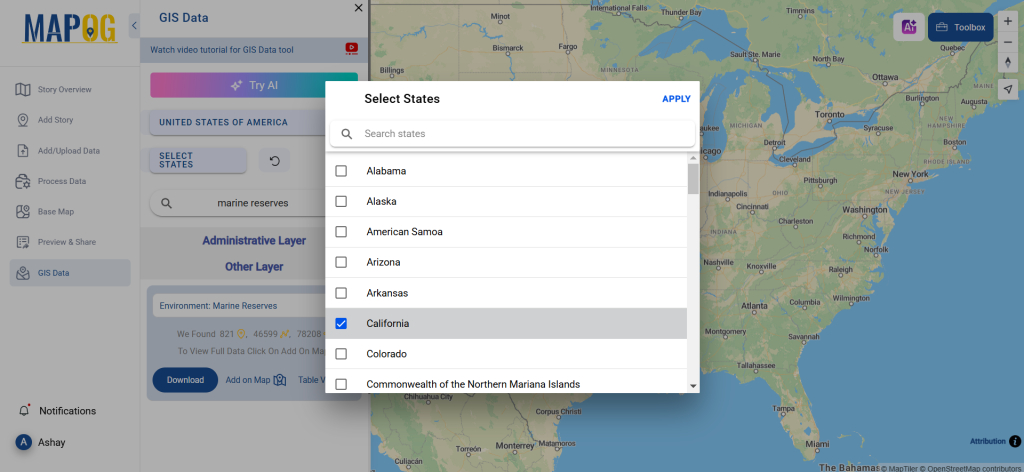
Task: Open the YouTube video tutorial icon
Action: point(351,48)
